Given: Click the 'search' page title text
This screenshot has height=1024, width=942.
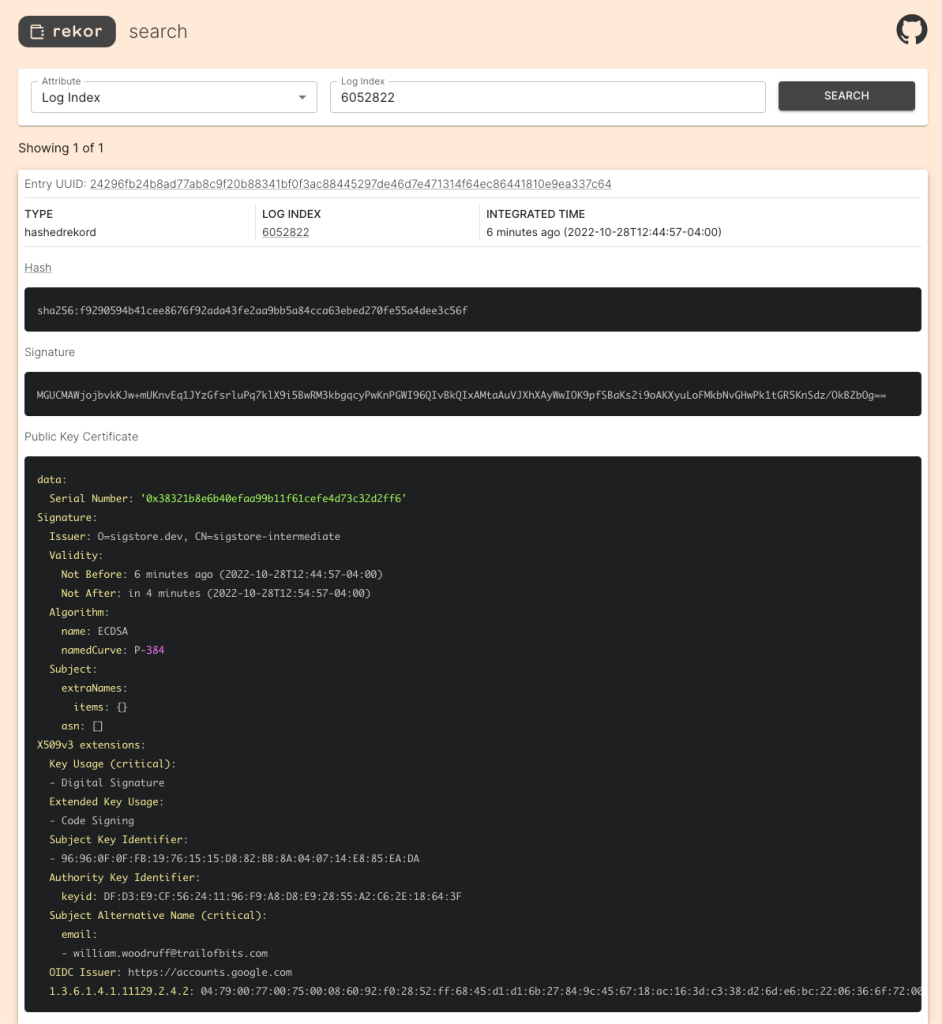Looking at the screenshot, I should (x=158, y=32).
